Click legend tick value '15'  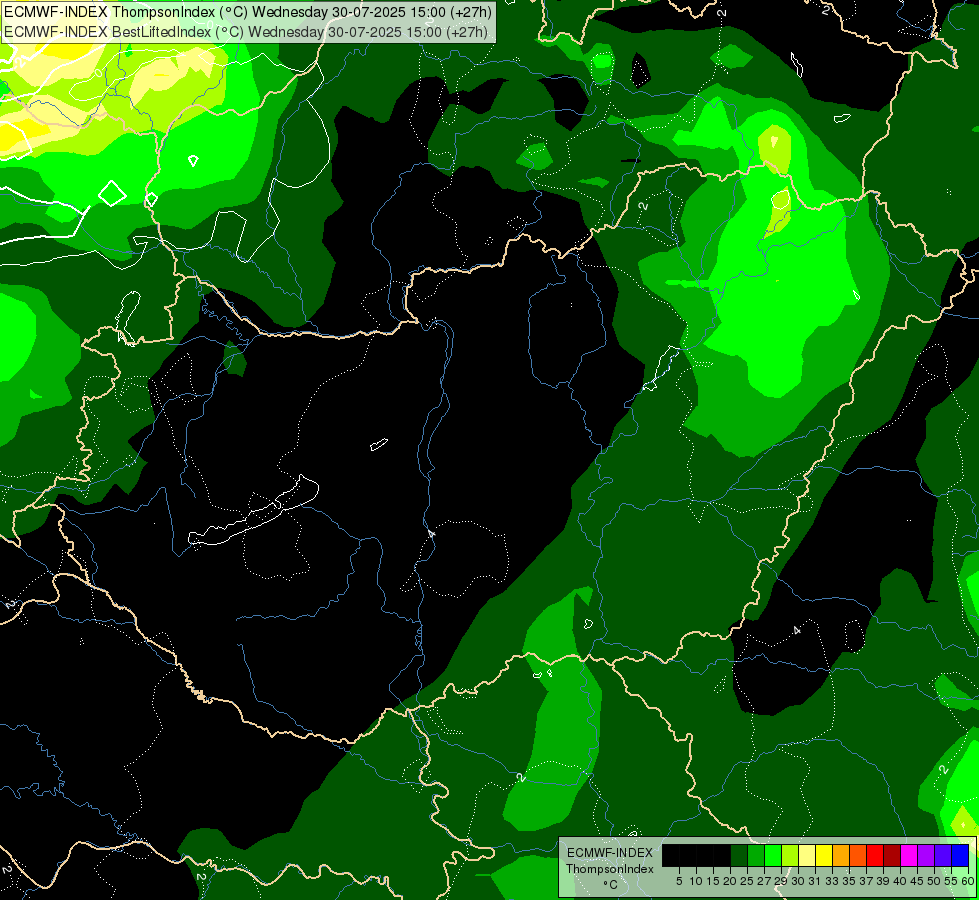714,881
